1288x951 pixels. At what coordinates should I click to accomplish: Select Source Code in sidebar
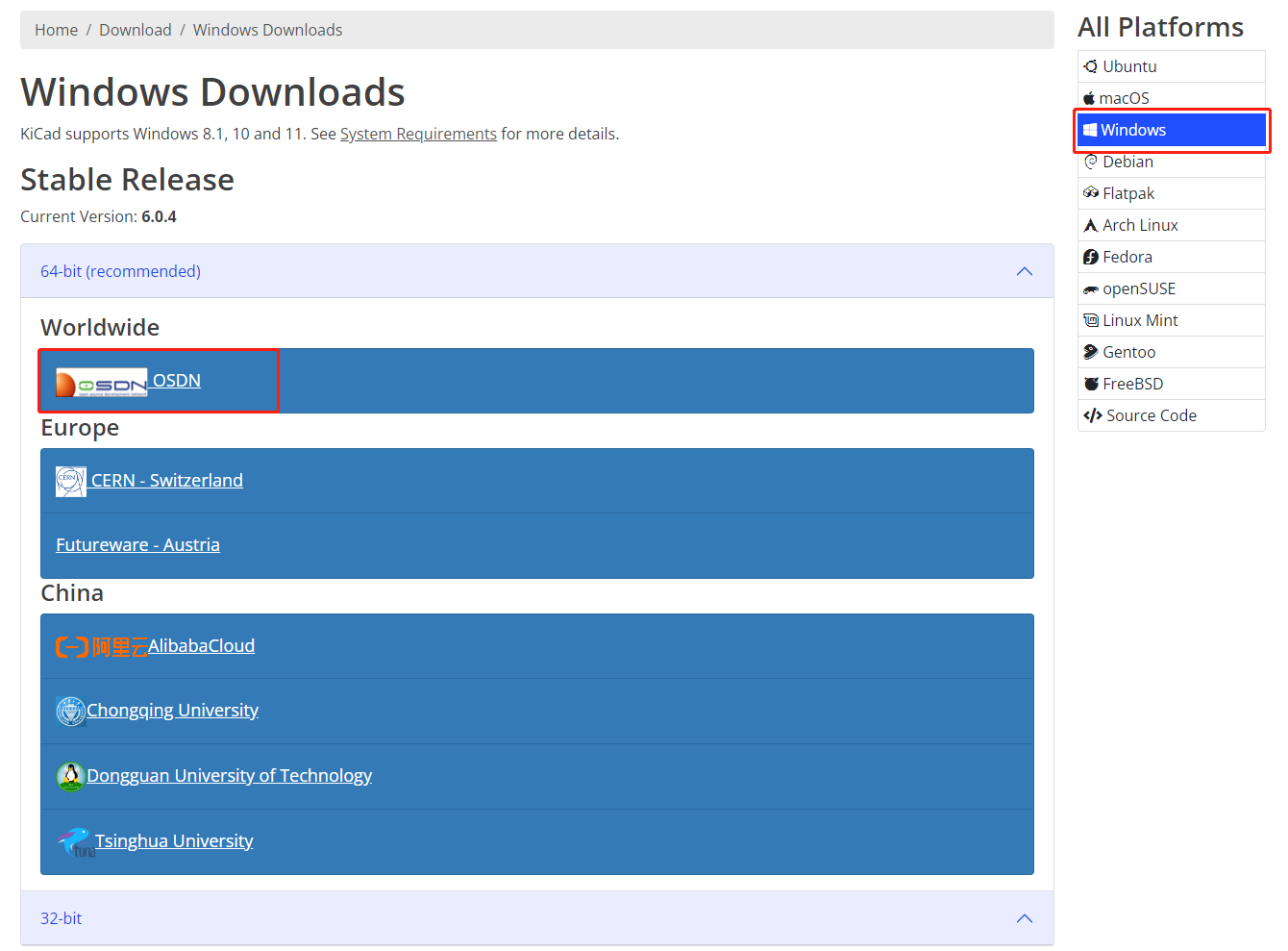[1171, 415]
